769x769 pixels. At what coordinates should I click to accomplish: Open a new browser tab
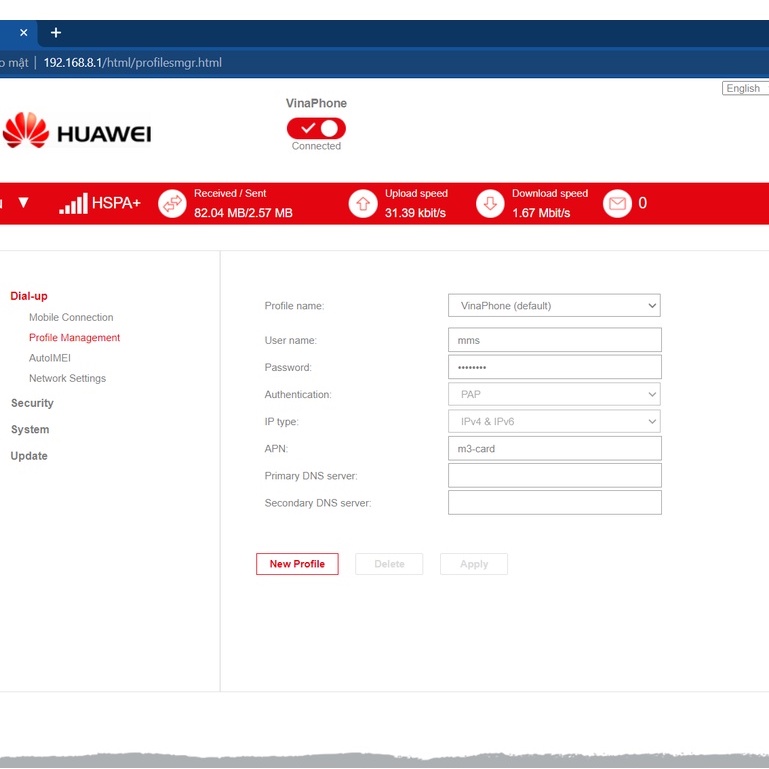[x=56, y=33]
